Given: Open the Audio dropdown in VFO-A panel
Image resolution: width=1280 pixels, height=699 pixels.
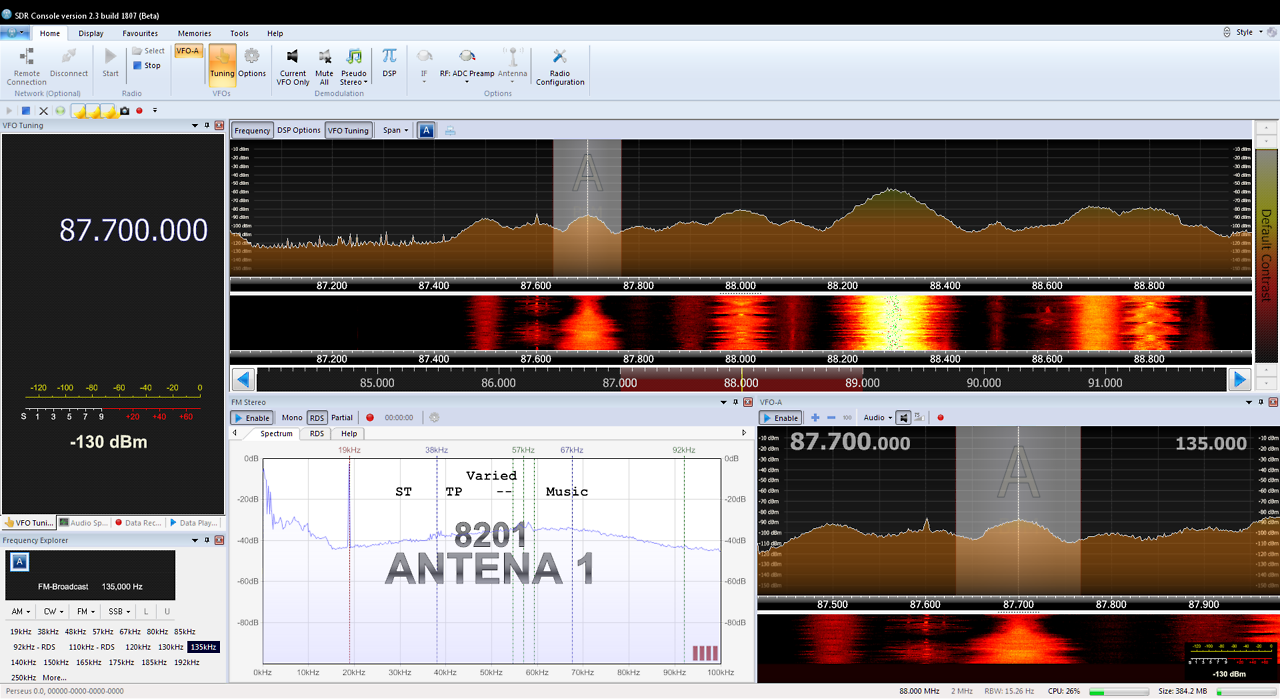Looking at the screenshot, I should (876, 418).
